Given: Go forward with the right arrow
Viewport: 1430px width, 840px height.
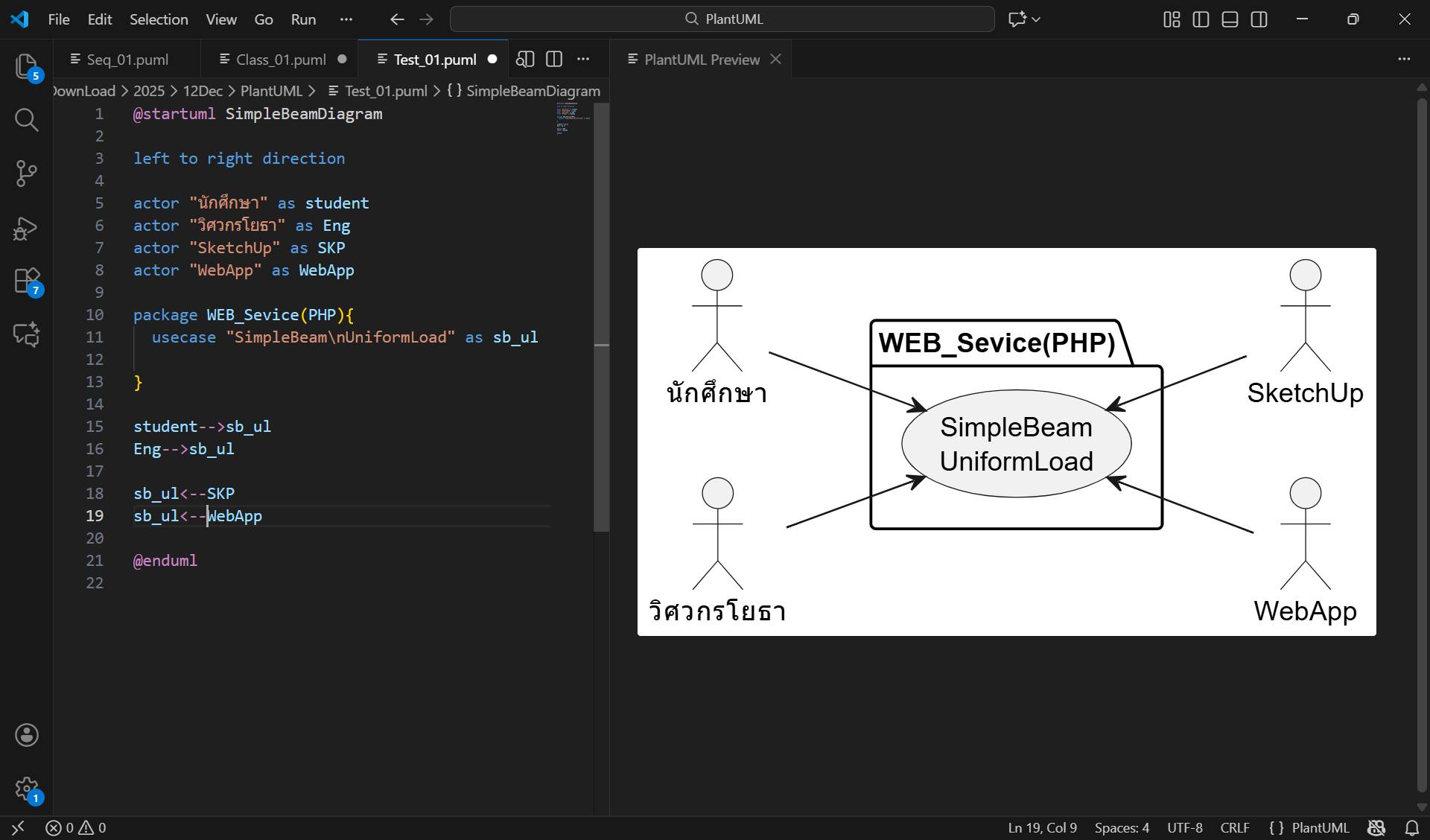Looking at the screenshot, I should (x=427, y=19).
